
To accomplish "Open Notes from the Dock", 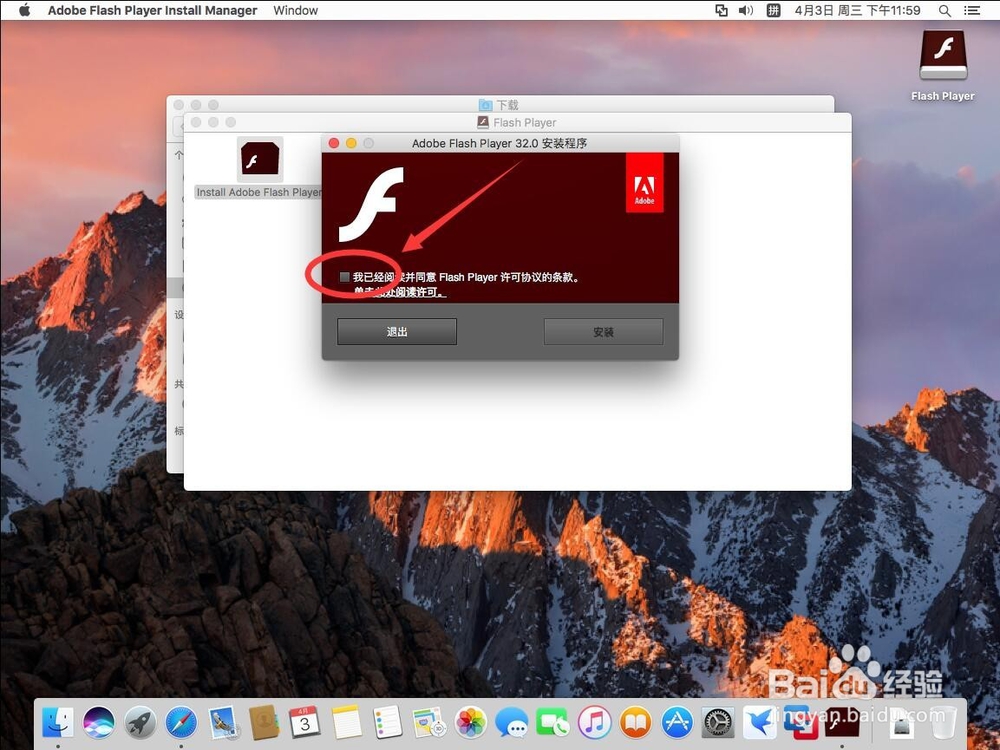I will [x=346, y=723].
